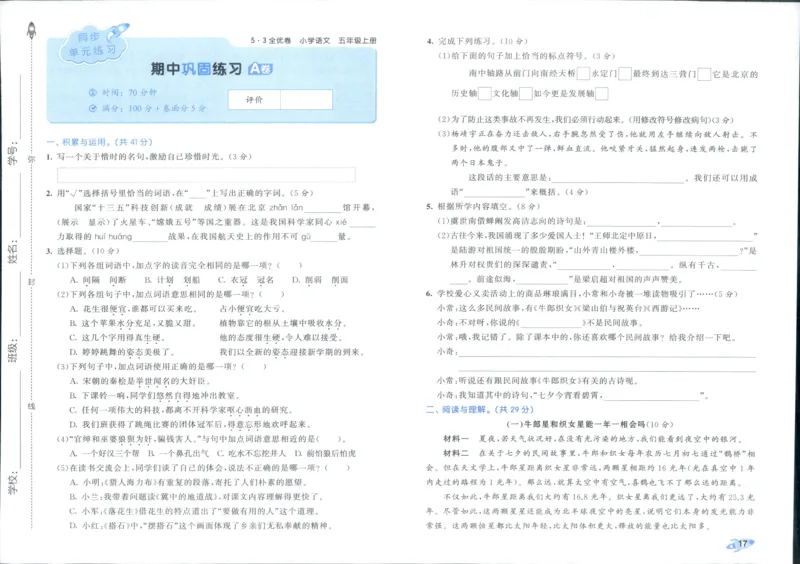Click the blank after 山外青山楼外楼
The image size is (800, 564).
click(689, 251)
